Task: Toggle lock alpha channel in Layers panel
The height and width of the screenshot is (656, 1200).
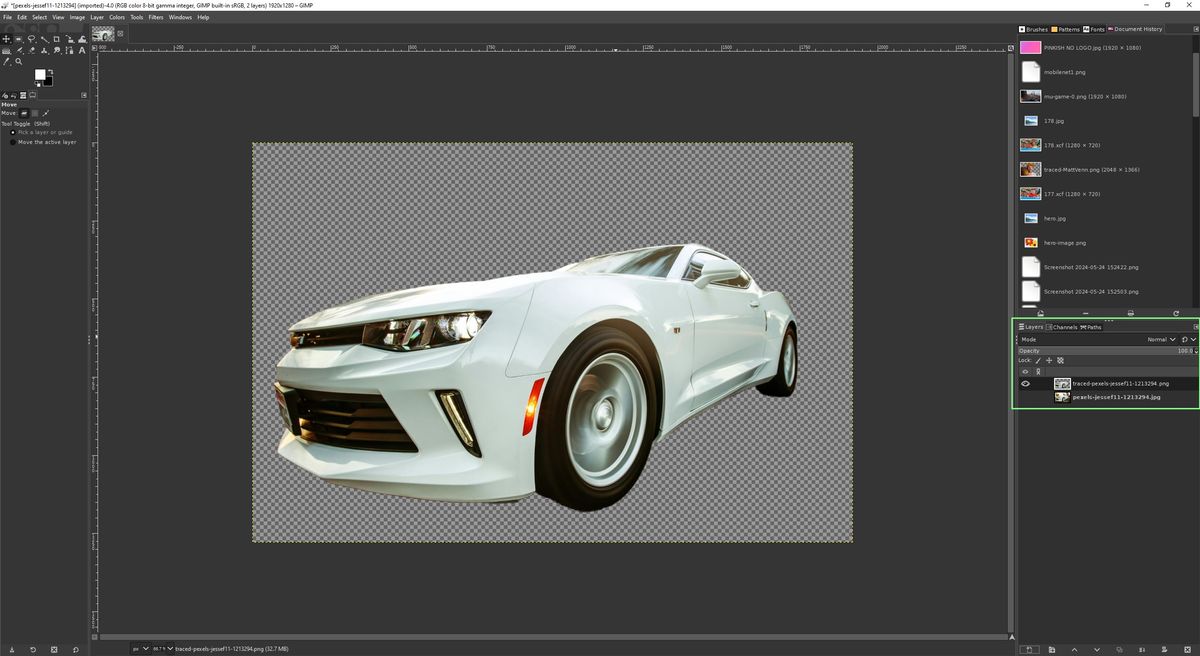Action: point(1060,360)
